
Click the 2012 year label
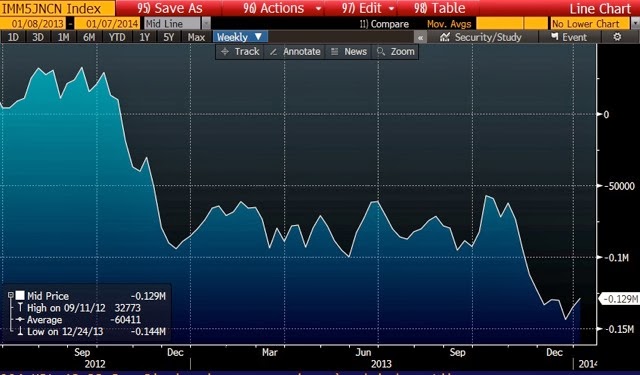pos(95,364)
